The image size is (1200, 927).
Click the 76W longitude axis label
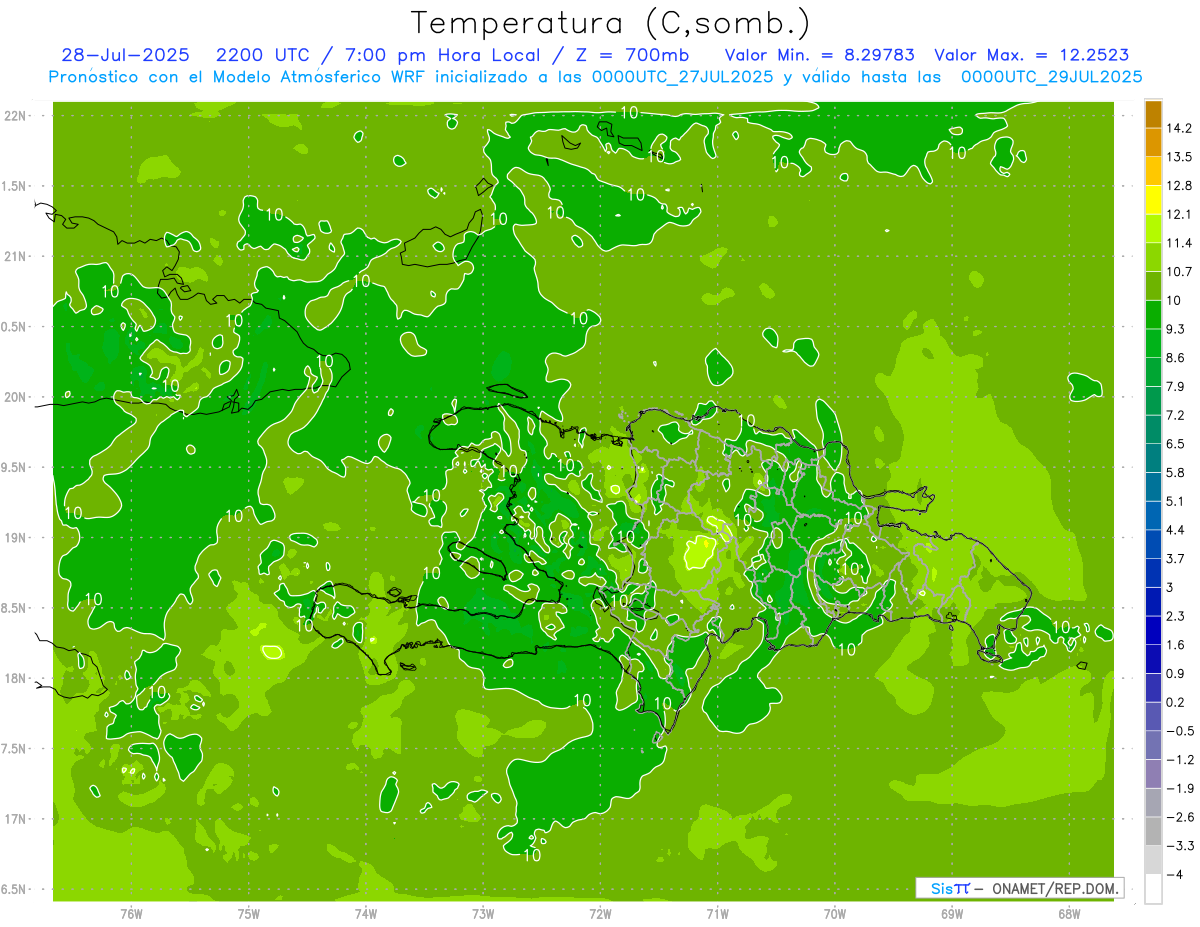coord(131,914)
